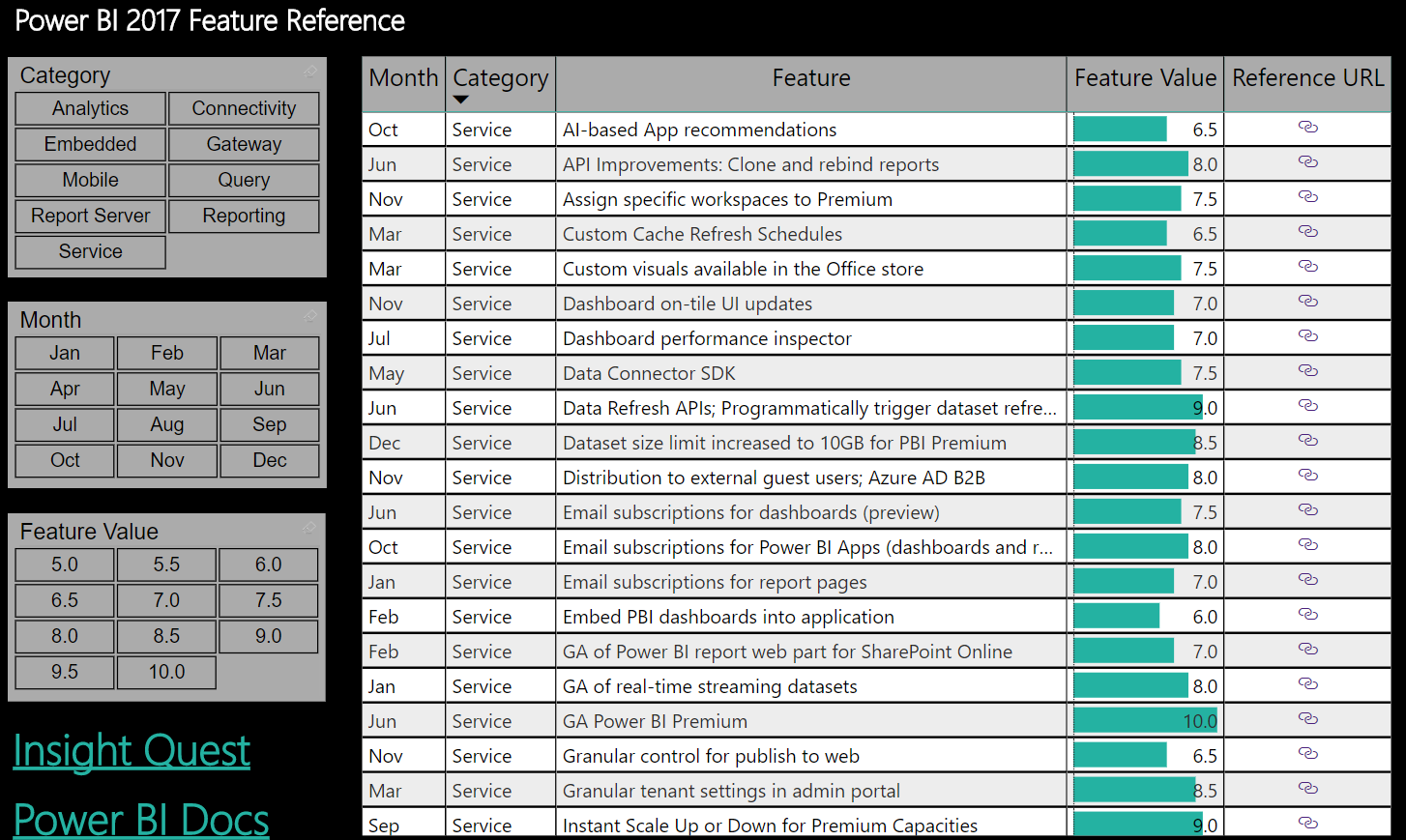Image resolution: width=1406 pixels, height=840 pixels.
Task: Toggle the 10.0 Feature Value filter
Action: click(x=166, y=672)
